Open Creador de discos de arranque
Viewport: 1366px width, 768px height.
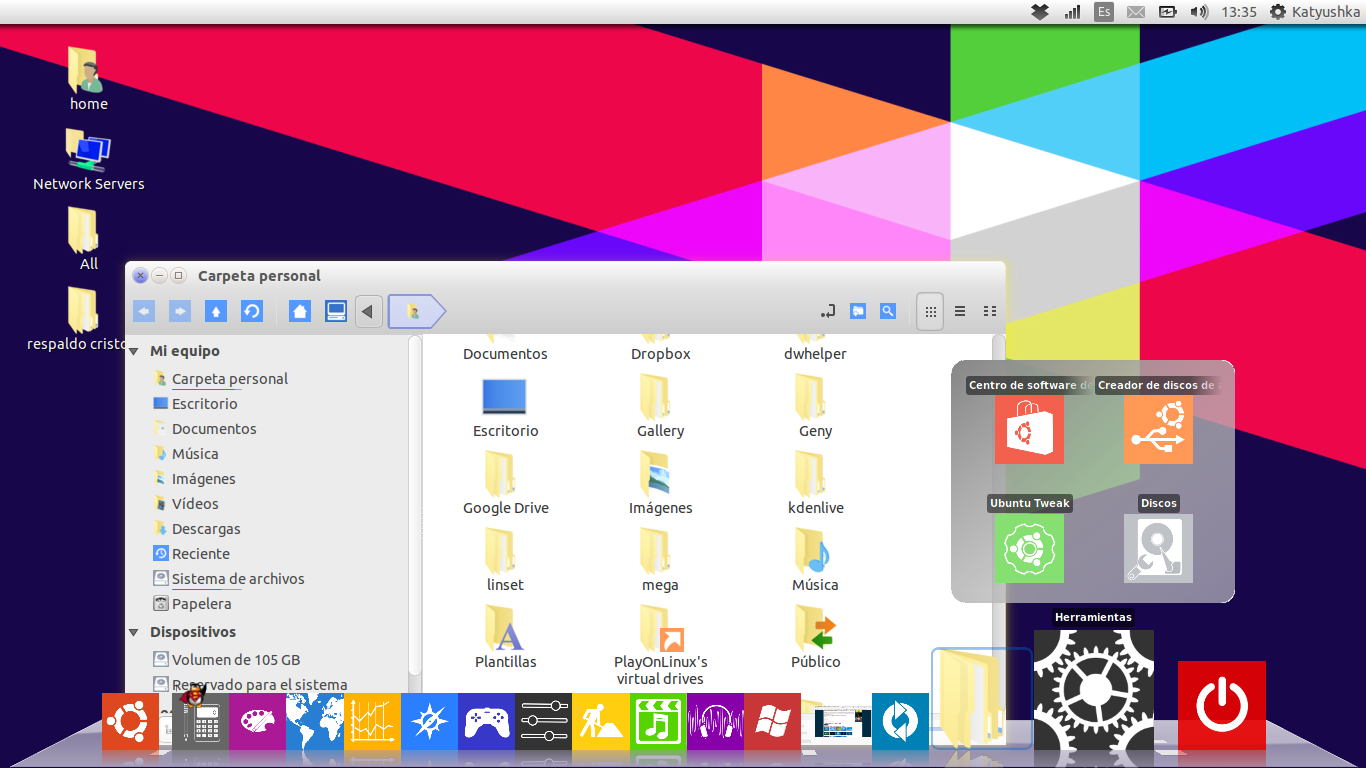click(1158, 428)
